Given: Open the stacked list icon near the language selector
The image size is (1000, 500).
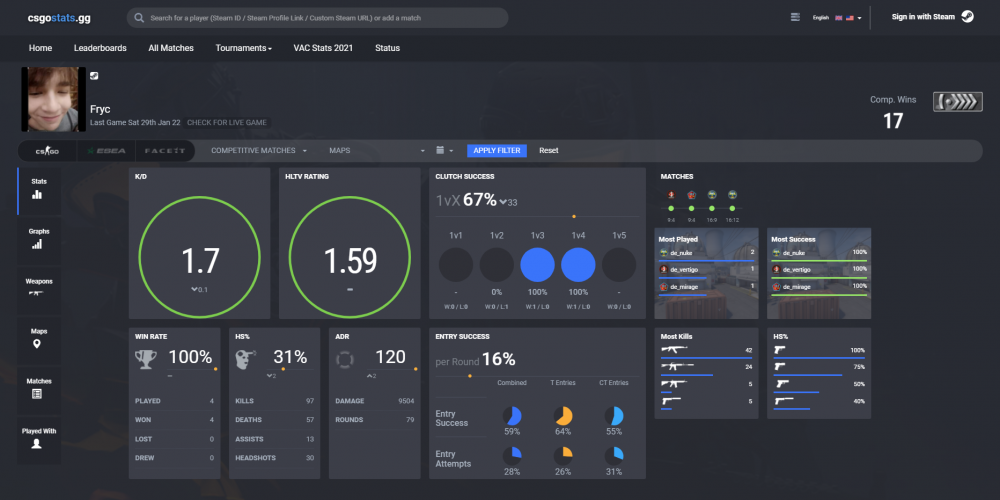Looking at the screenshot, I should [795, 17].
